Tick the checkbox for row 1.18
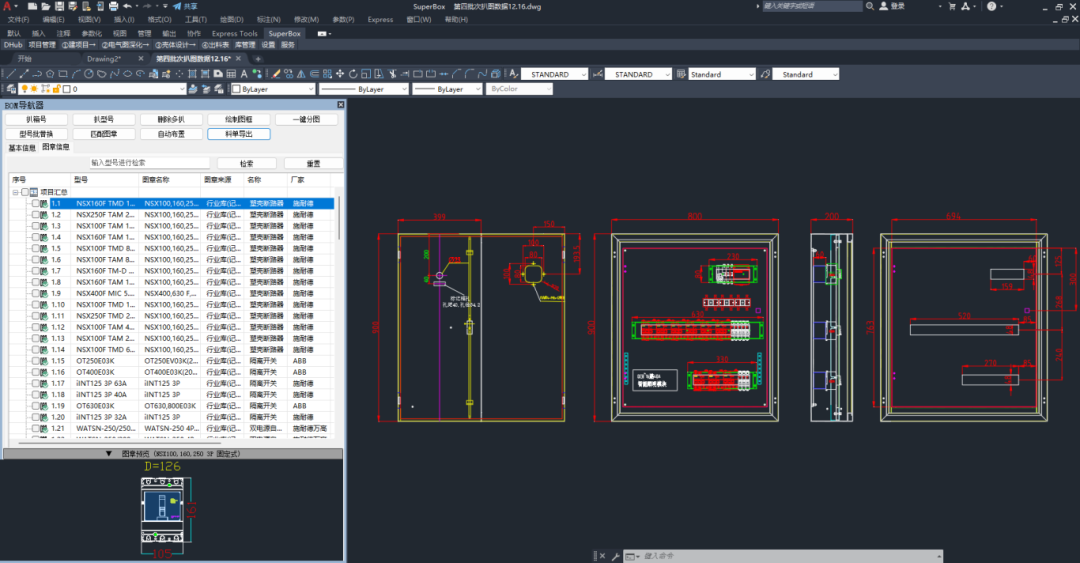This screenshot has height=563, width=1080. tap(36, 394)
